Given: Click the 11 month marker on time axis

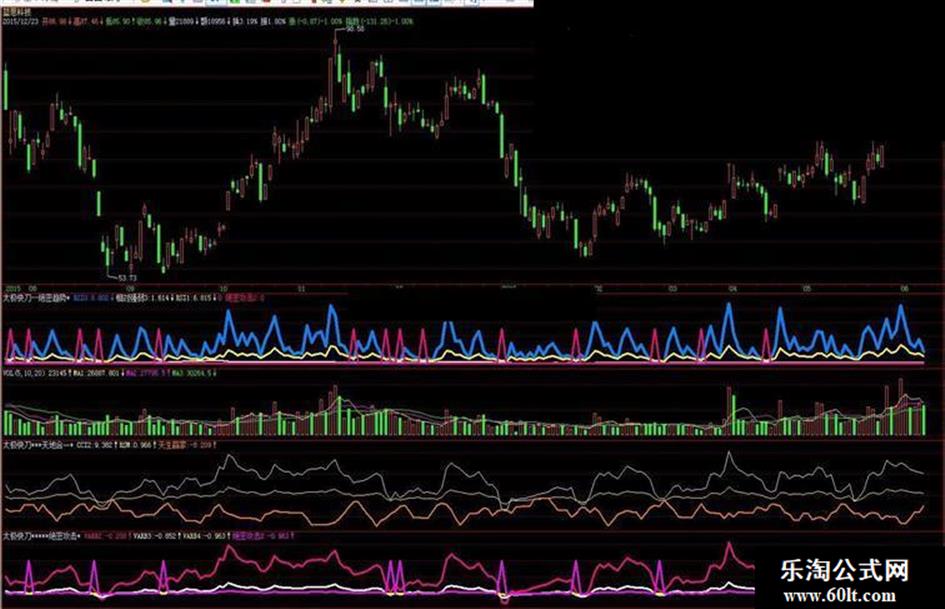Looking at the screenshot, I should pos(302,289).
